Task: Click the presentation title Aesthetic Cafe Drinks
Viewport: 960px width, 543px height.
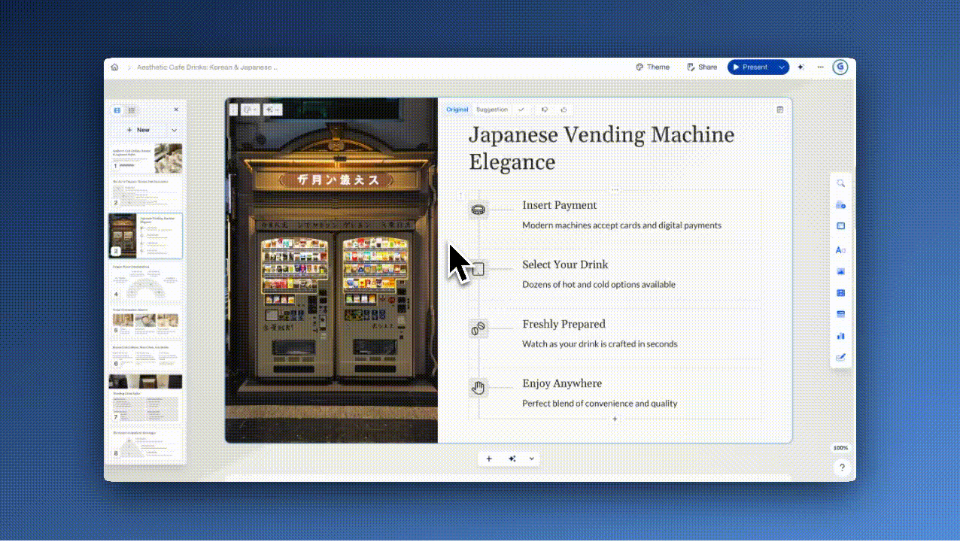Action: pos(207,67)
